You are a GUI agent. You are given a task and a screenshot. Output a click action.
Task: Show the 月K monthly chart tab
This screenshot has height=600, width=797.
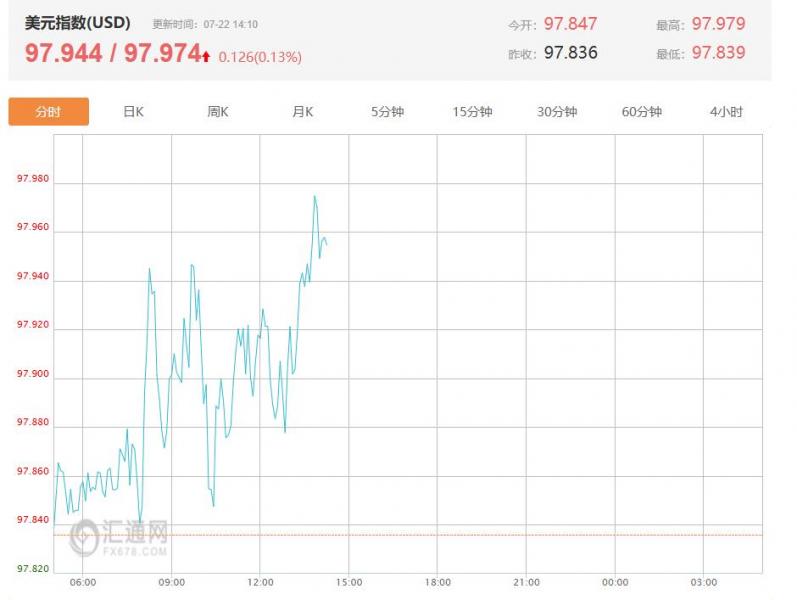[x=303, y=112]
